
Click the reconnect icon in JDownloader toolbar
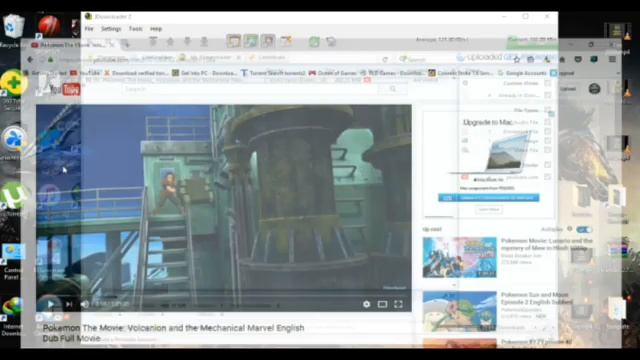click(x=331, y=41)
